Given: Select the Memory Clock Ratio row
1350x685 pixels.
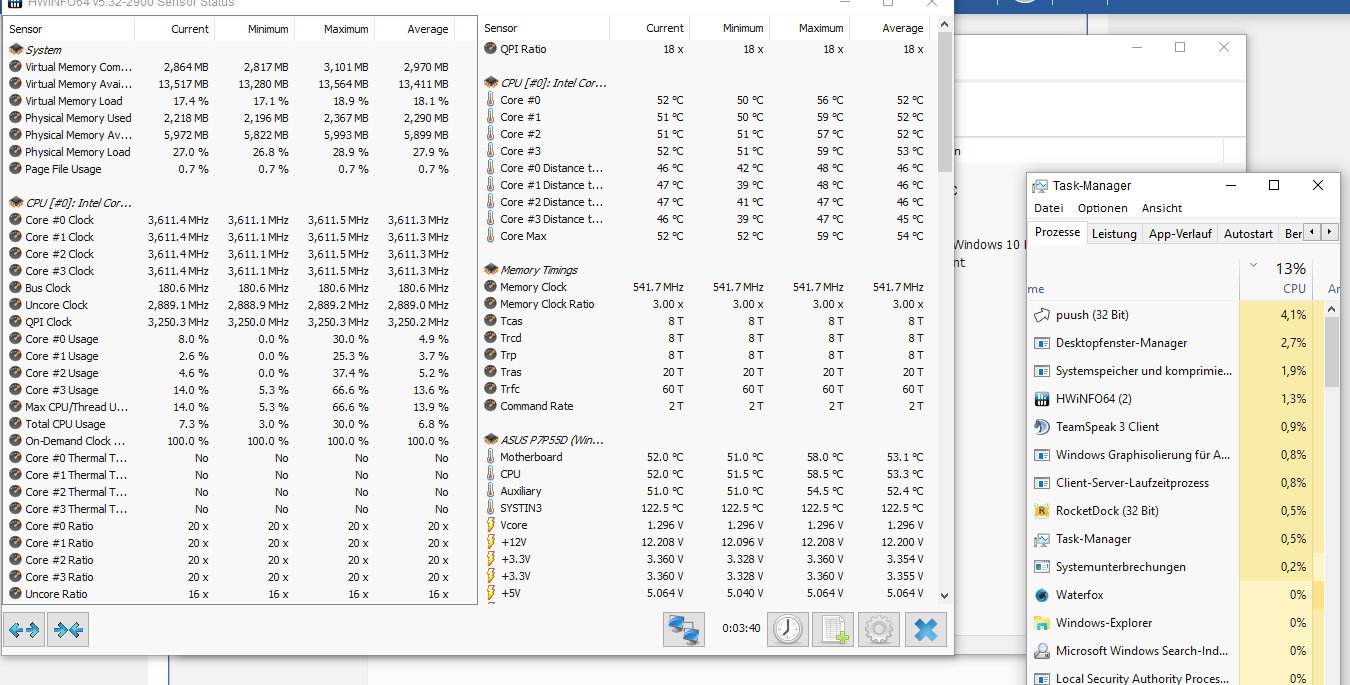Looking at the screenshot, I should point(708,304).
